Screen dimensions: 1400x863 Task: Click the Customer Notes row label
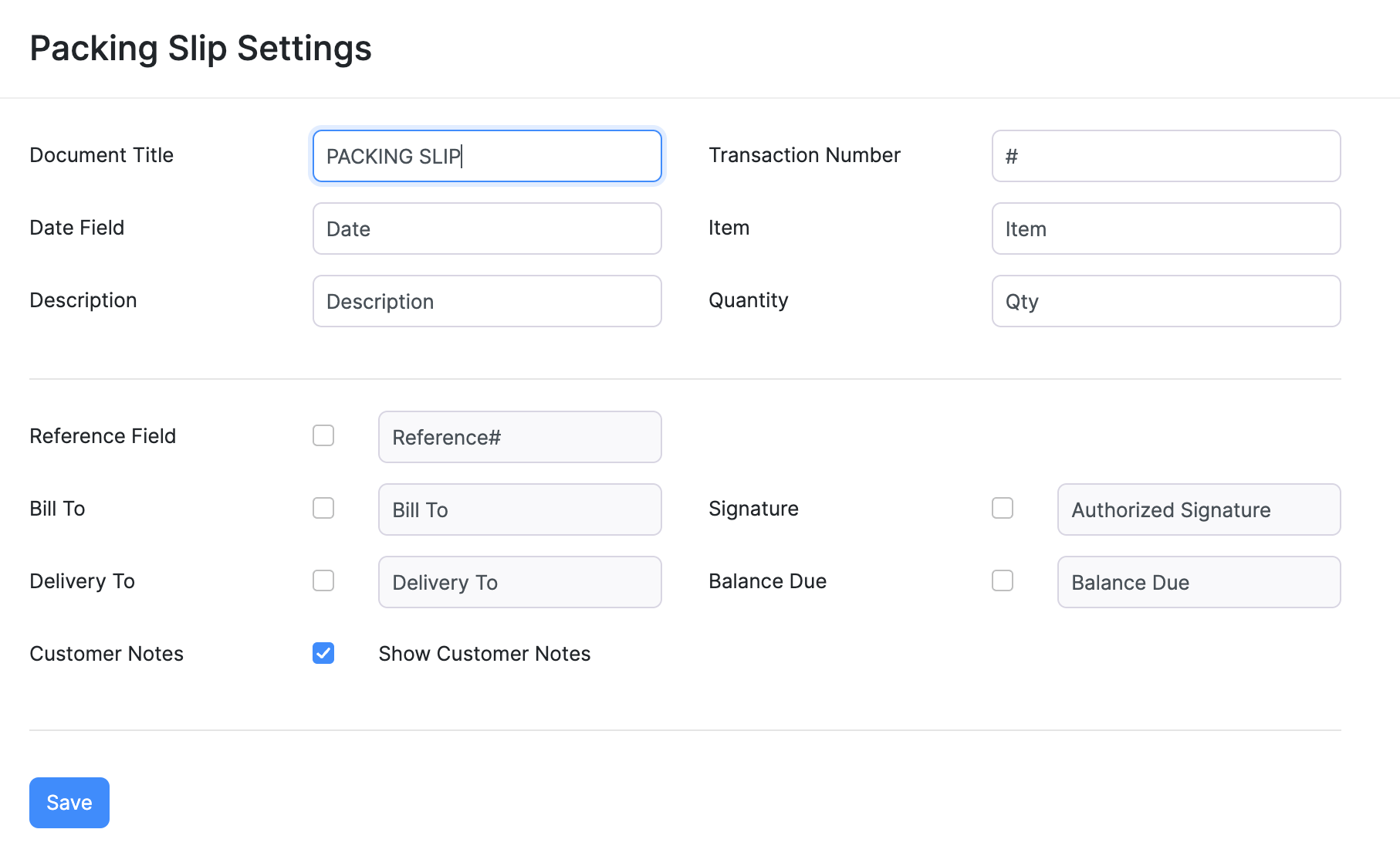(x=106, y=654)
